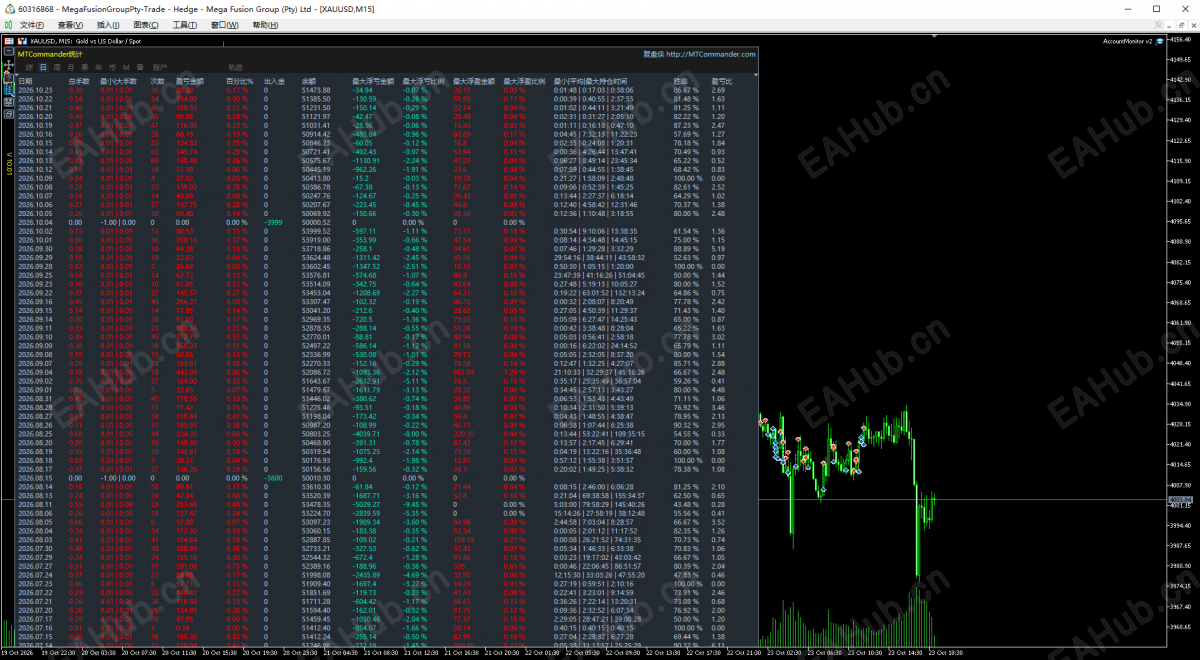The image size is (1200, 660).
Task: Open the 插入 menu
Action: pos(109,25)
